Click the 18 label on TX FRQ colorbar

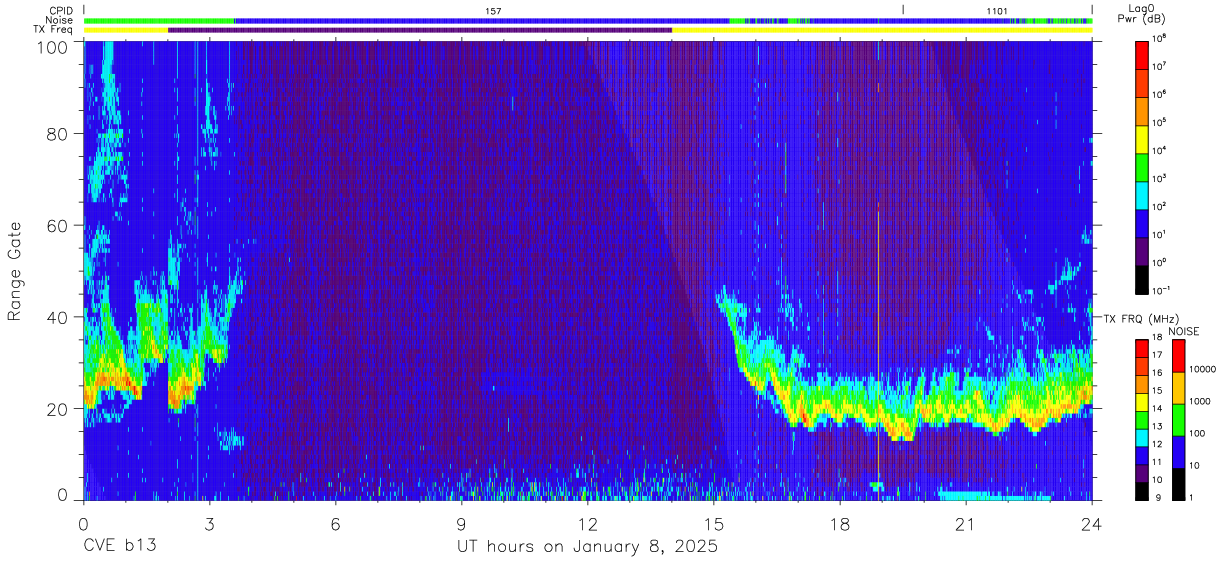(1158, 338)
